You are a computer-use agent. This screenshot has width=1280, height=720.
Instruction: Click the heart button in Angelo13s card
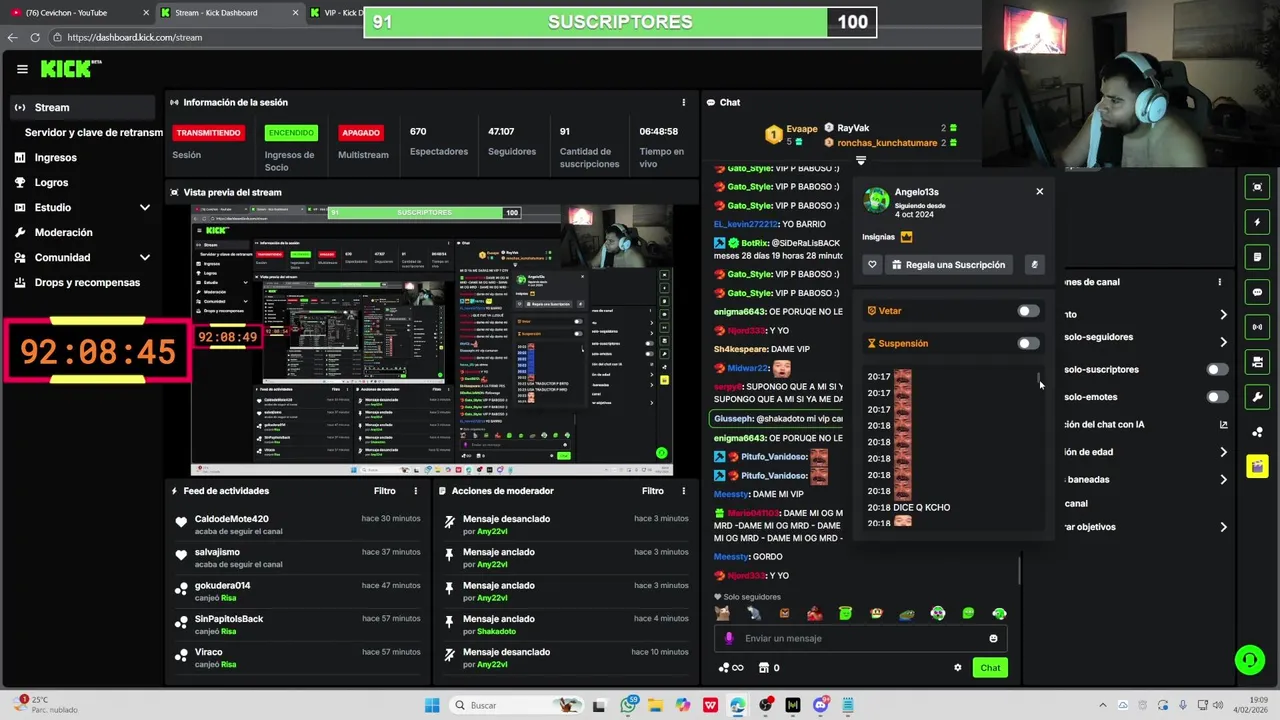coord(872,265)
